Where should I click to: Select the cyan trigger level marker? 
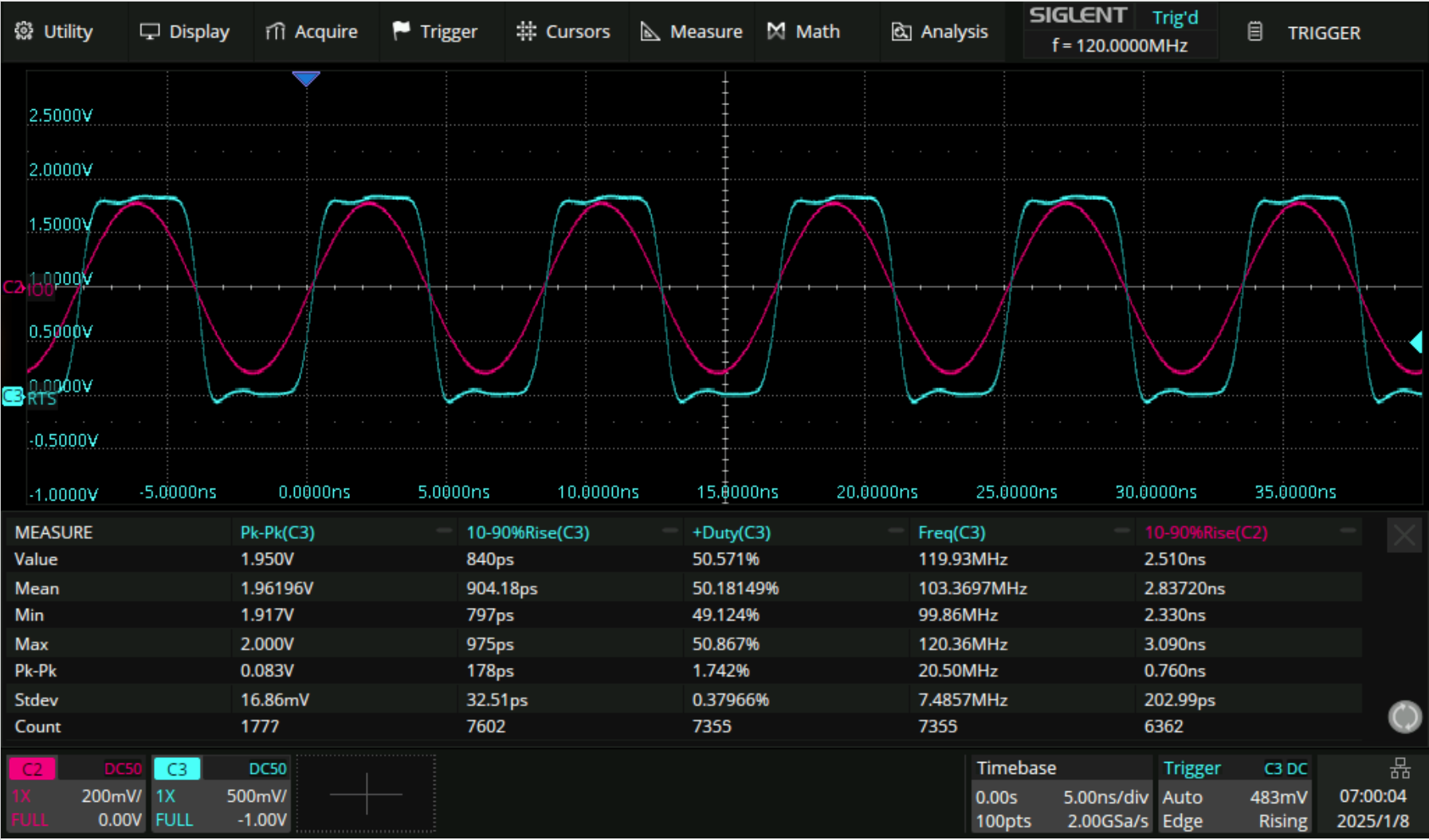pos(1416,343)
